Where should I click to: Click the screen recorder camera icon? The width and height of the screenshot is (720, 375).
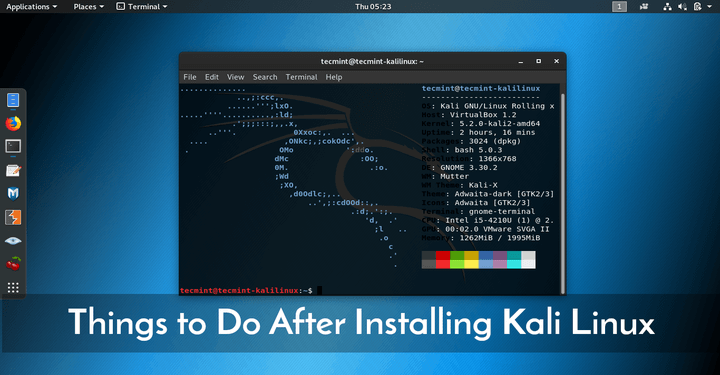(644, 6)
